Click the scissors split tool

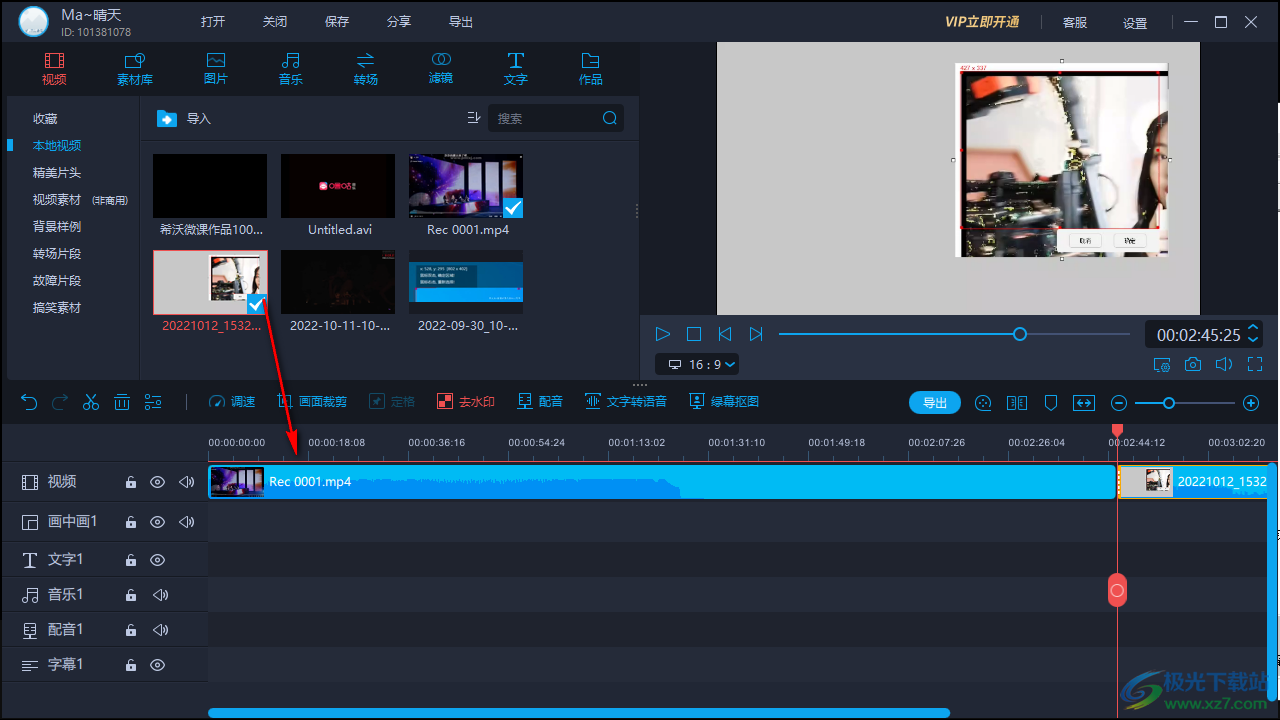(x=91, y=402)
